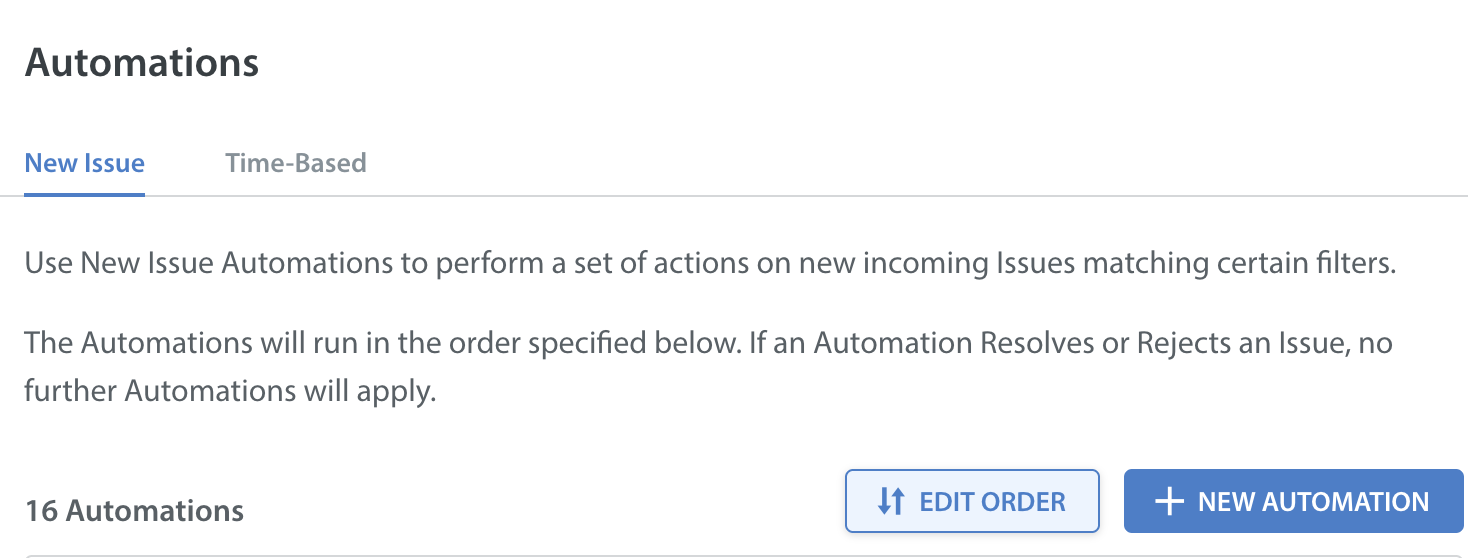
Task: Click the blue underline beneath New Issue
Action: click(85, 194)
